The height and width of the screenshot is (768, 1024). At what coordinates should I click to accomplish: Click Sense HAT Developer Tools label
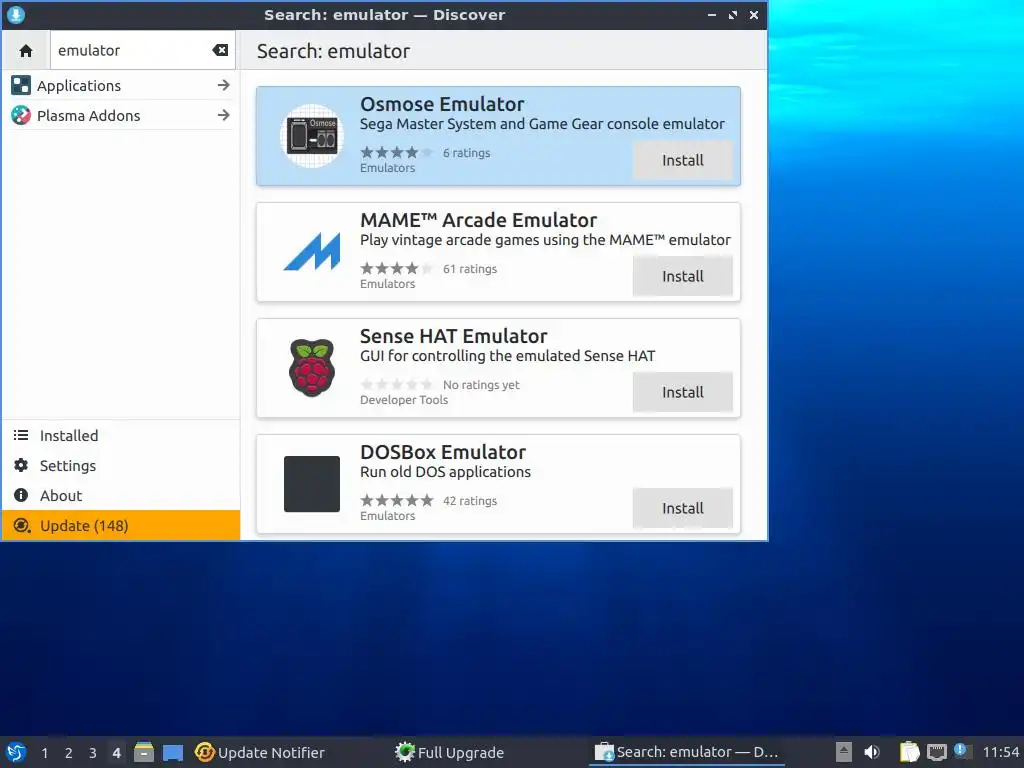(404, 400)
